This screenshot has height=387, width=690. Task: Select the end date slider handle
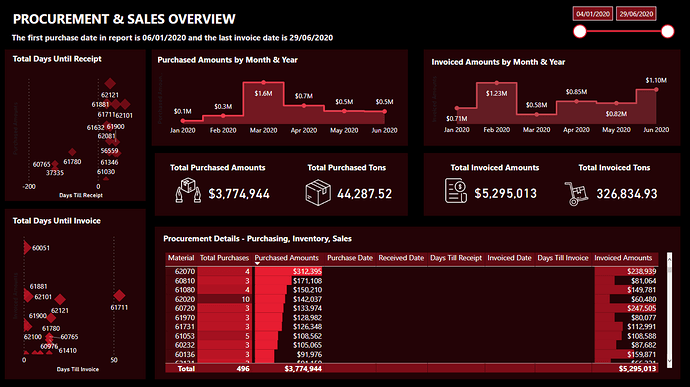coord(668,31)
